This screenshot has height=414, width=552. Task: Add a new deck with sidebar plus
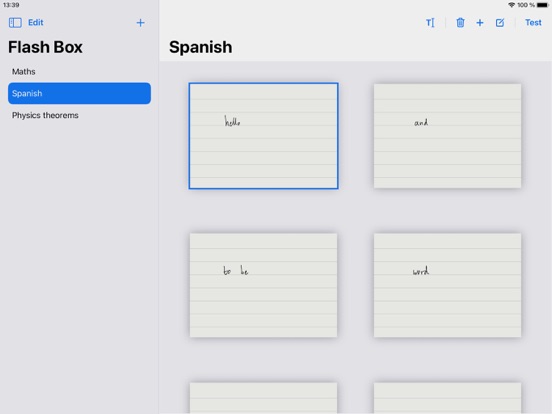(x=140, y=23)
